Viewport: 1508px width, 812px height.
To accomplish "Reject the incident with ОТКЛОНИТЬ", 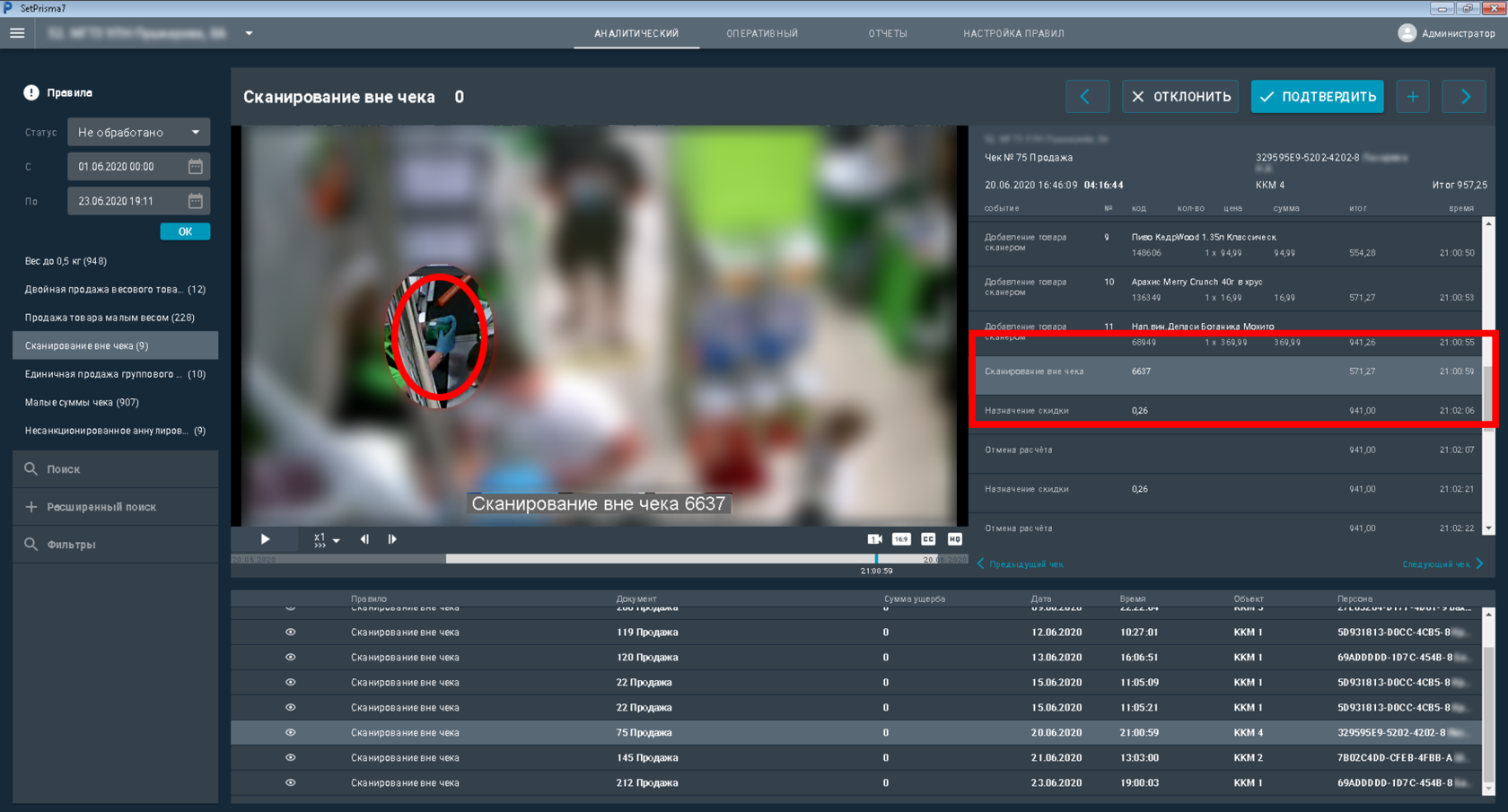I will (x=1180, y=97).
